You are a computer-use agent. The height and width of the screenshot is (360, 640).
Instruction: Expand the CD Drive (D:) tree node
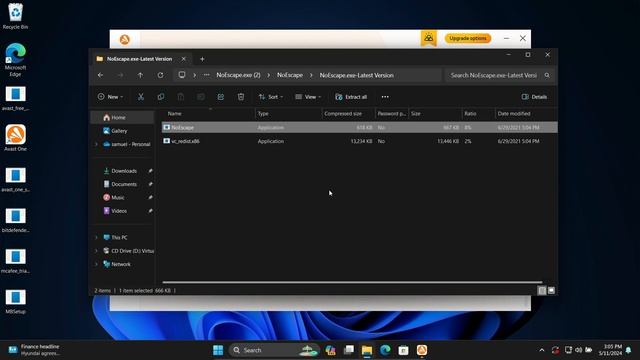(97, 251)
